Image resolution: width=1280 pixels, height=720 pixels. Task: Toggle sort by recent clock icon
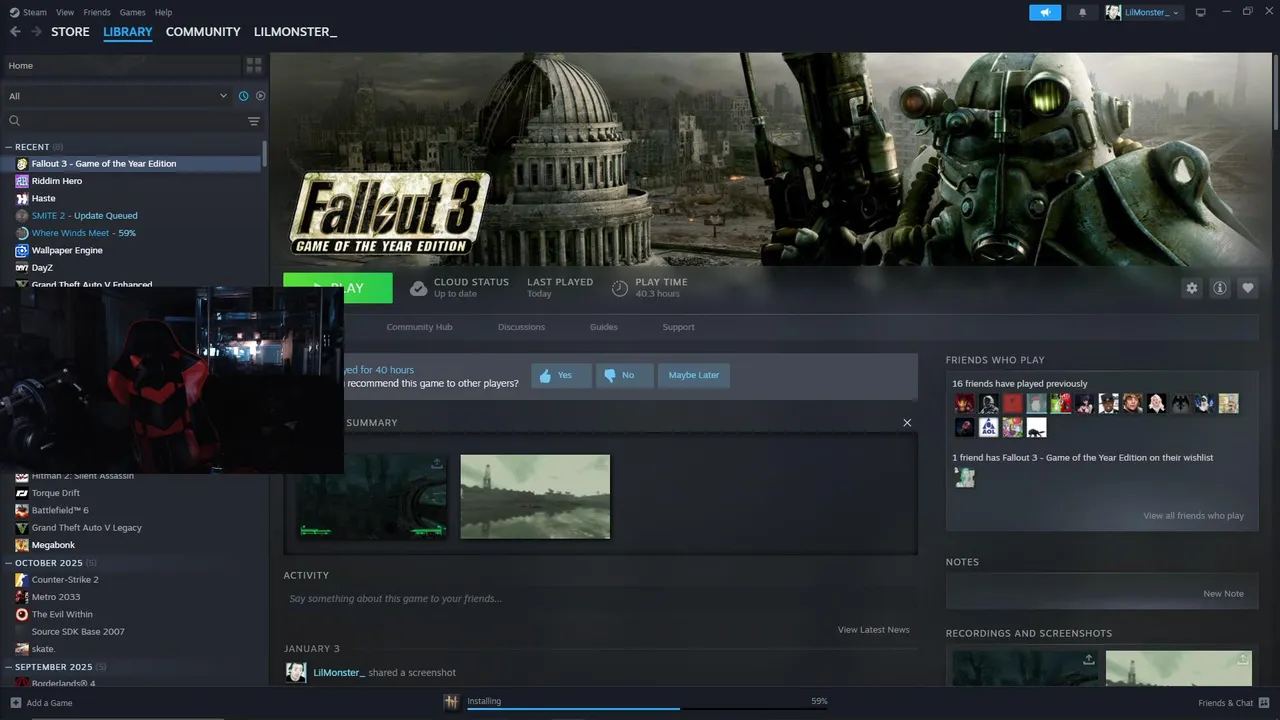[243, 96]
